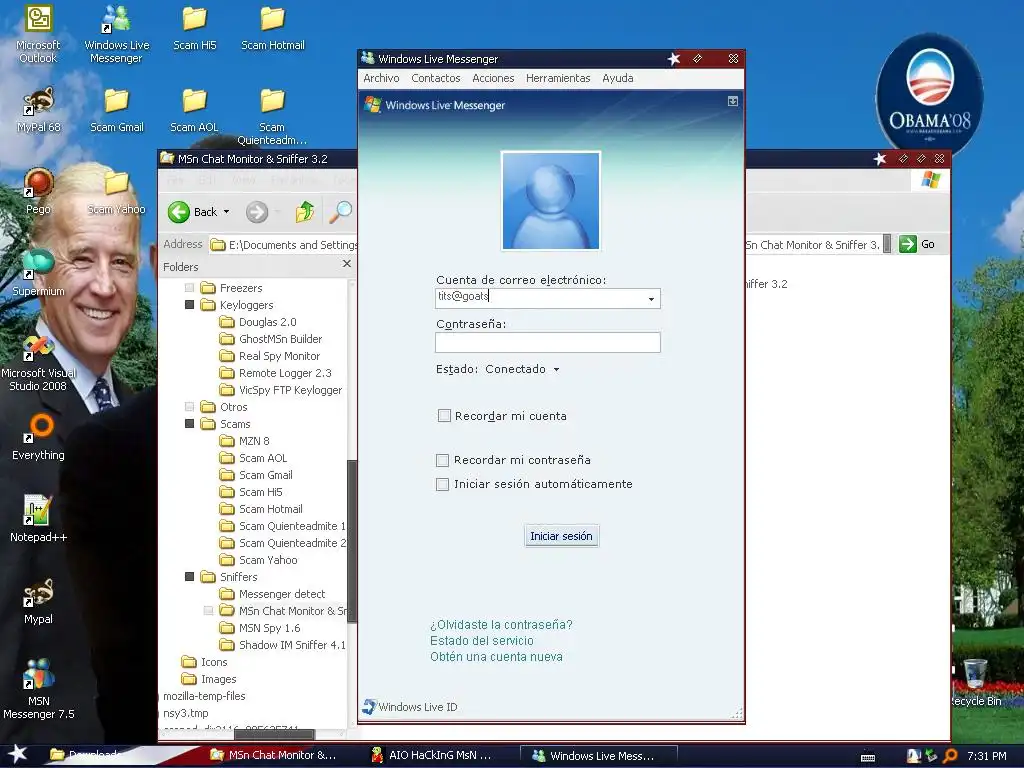Collapse the Keyloggers folder tree node
The height and width of the screenshot is (768, 1024).
click(x=189, y=304)
